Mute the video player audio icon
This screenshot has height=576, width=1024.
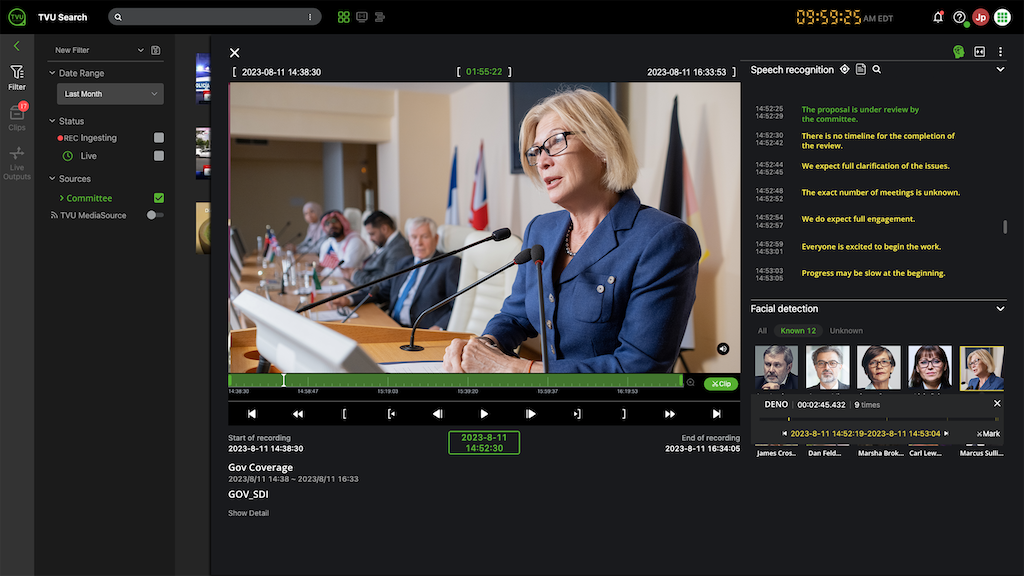[723, 348]
